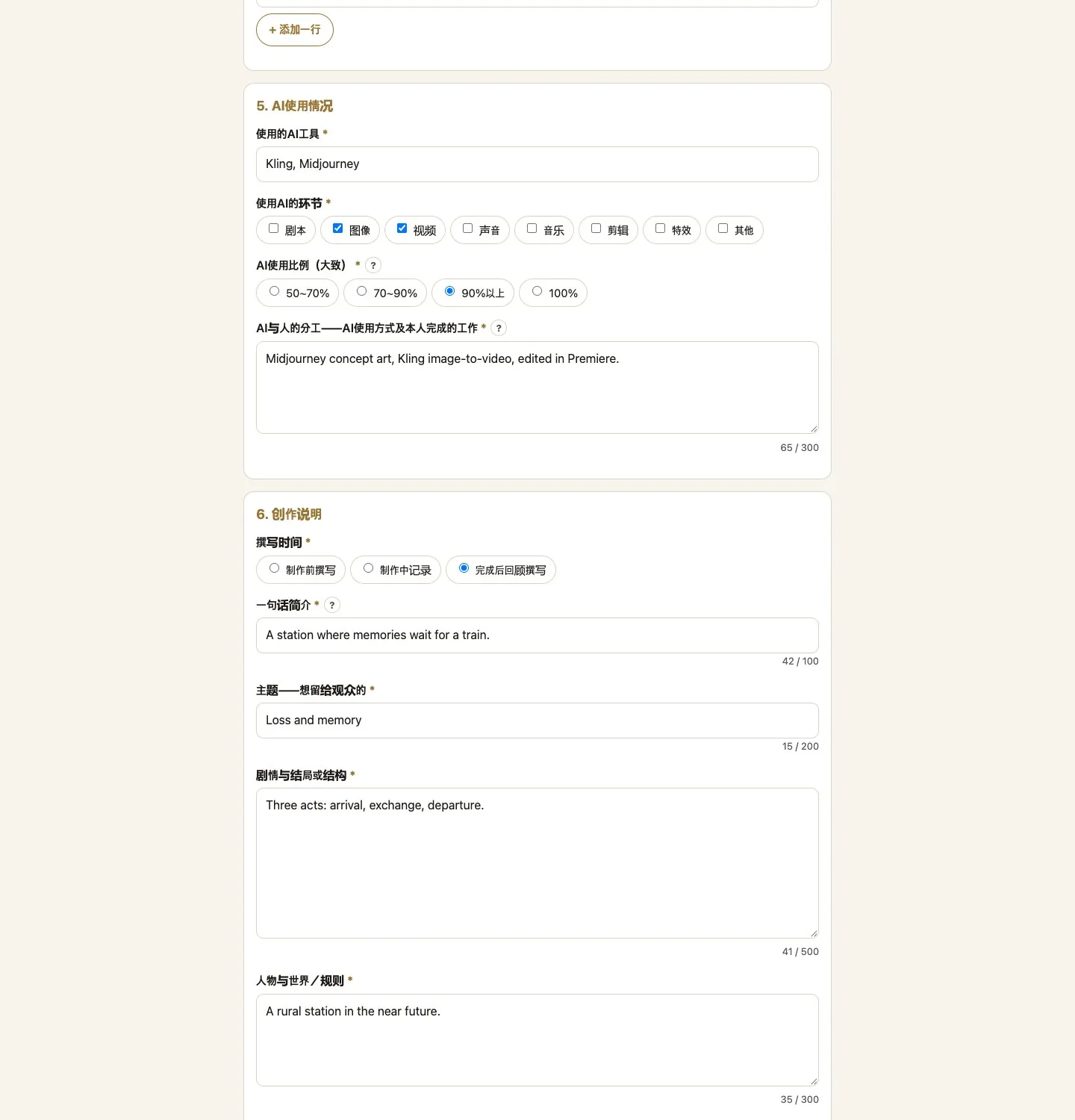
Task: Click the 使用AI的环节 field label
Action: pos(289,203)
